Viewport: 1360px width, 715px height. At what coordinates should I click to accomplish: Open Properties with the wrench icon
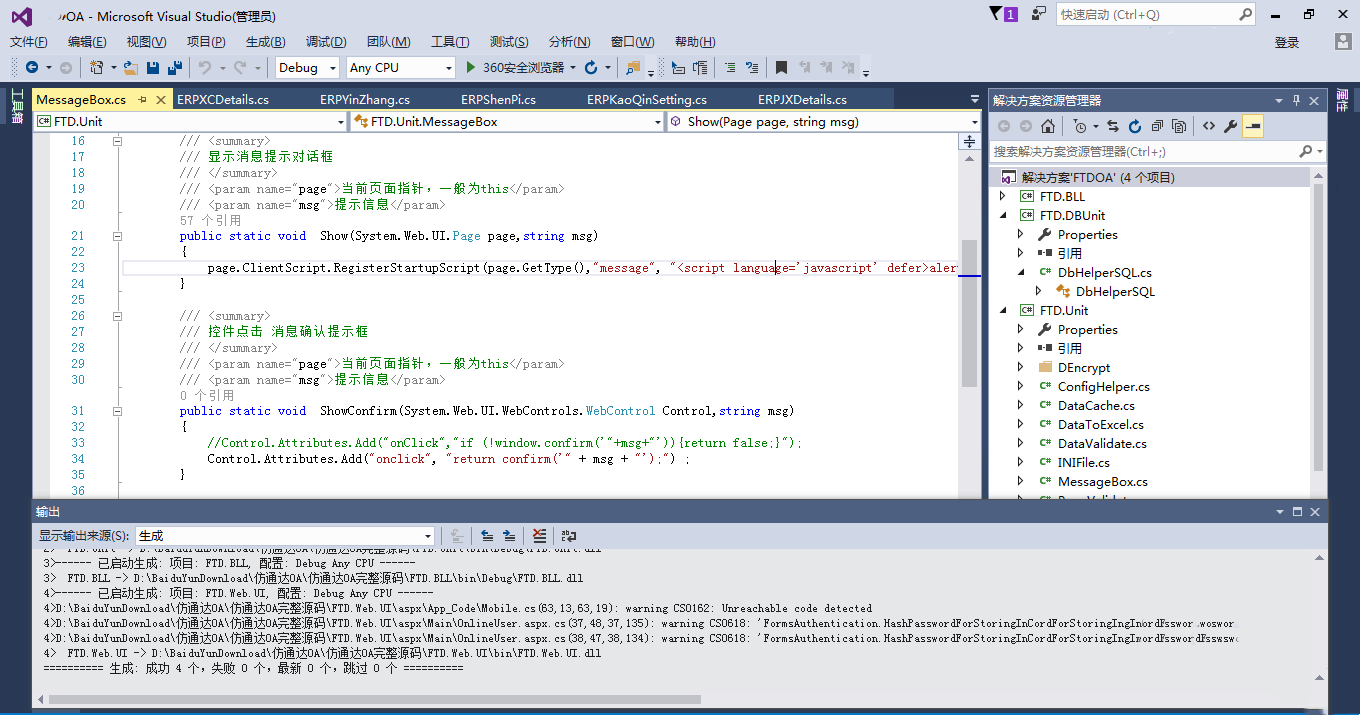pos(1231,126)
